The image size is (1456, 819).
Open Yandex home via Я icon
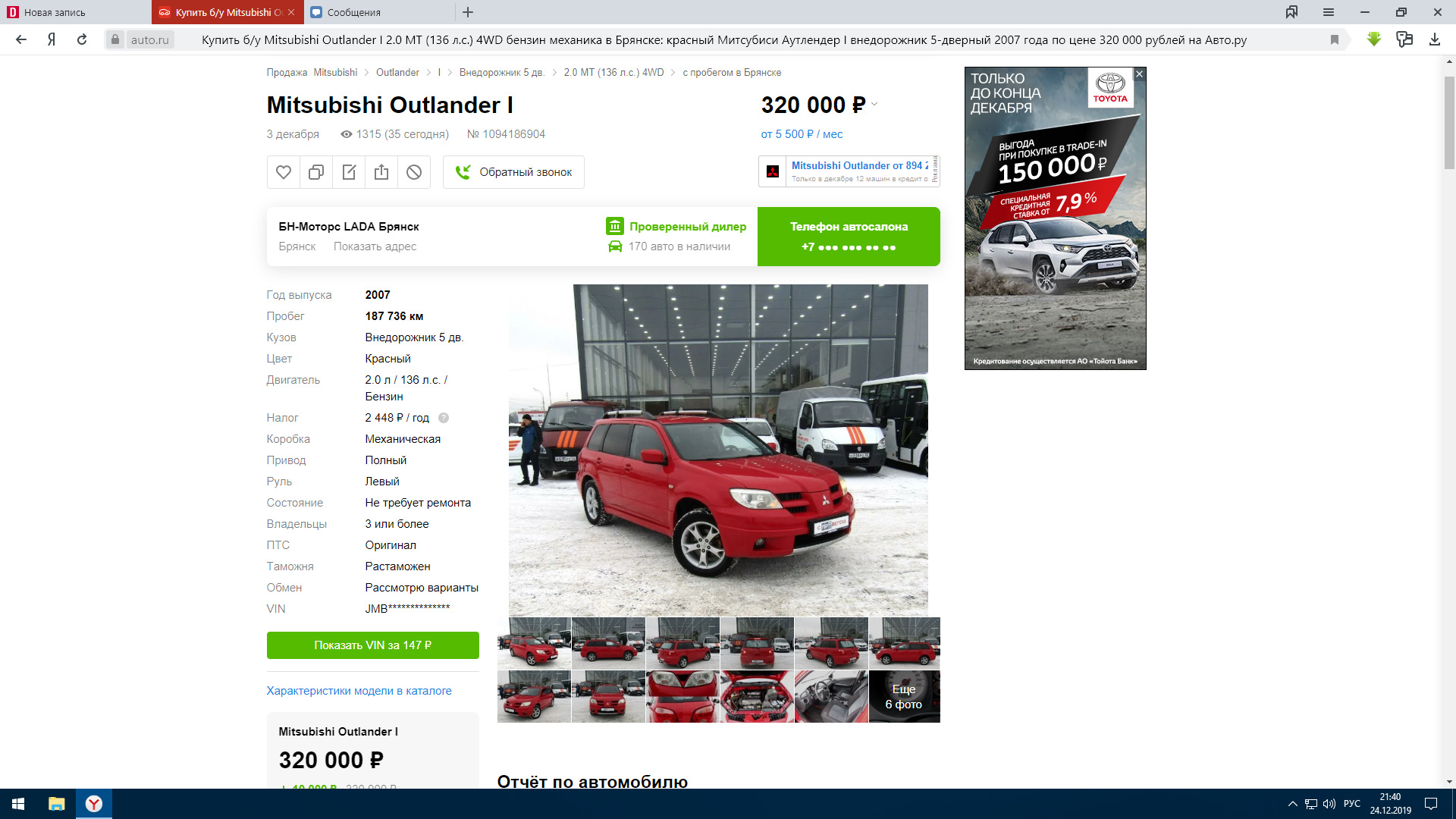point(52,39)
